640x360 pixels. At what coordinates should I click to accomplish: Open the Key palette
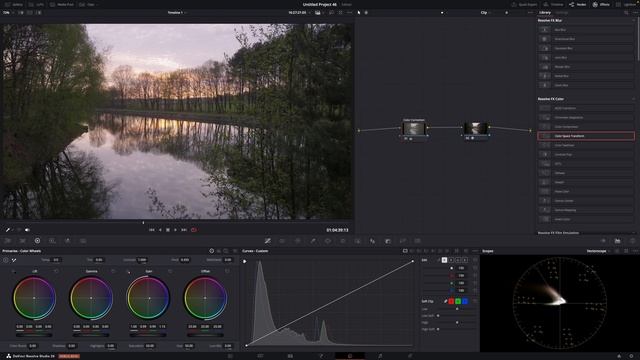387,241
